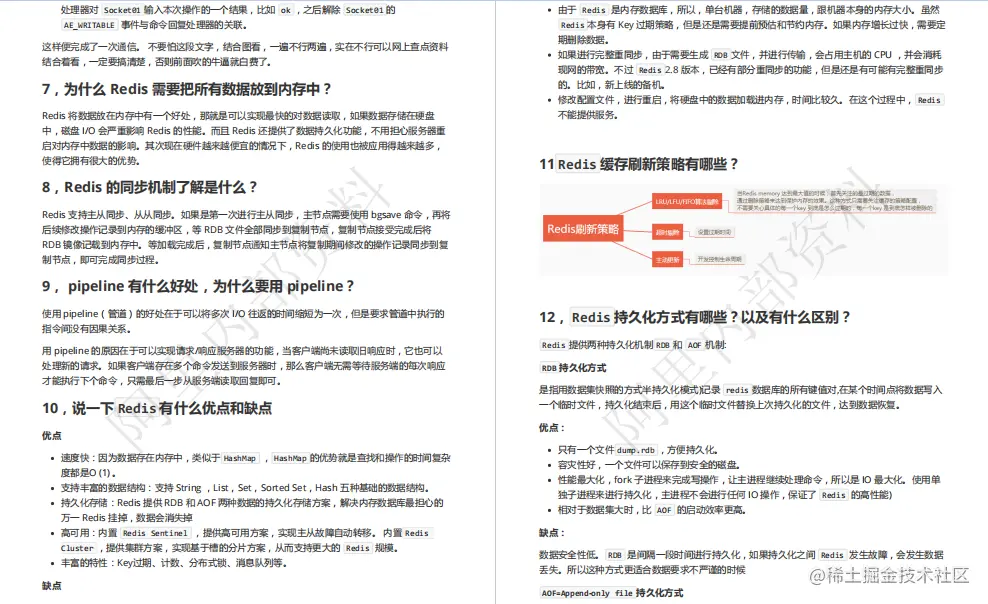Click the "Redis Sentinel" inline code
The image size is (988, 604).
point(155,533)
